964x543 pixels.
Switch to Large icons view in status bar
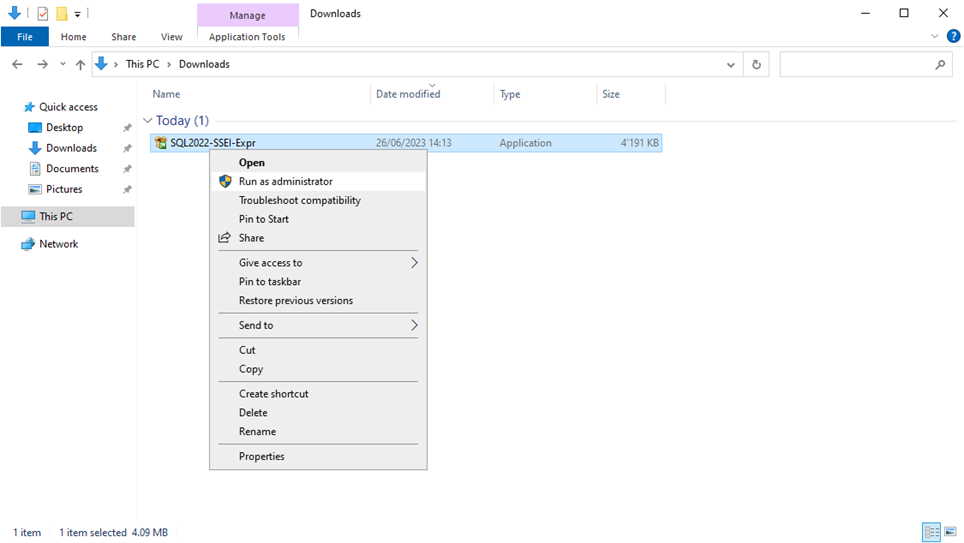click(950, 532)
